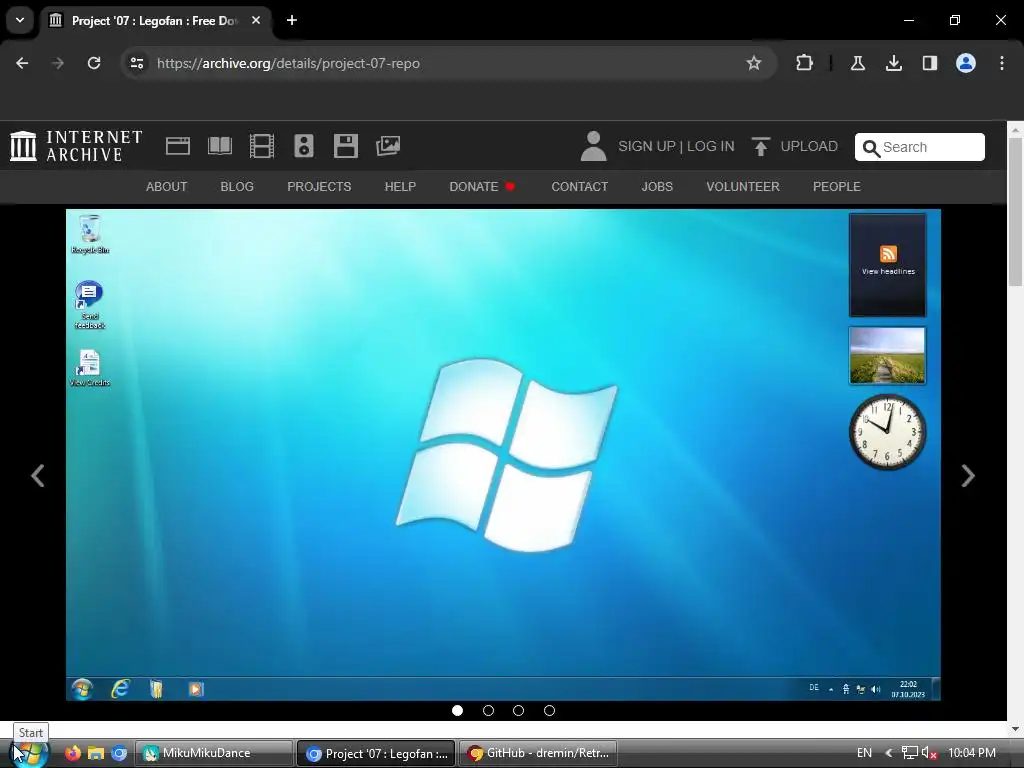Open the PROJECTS menu item

pos(319,187)
